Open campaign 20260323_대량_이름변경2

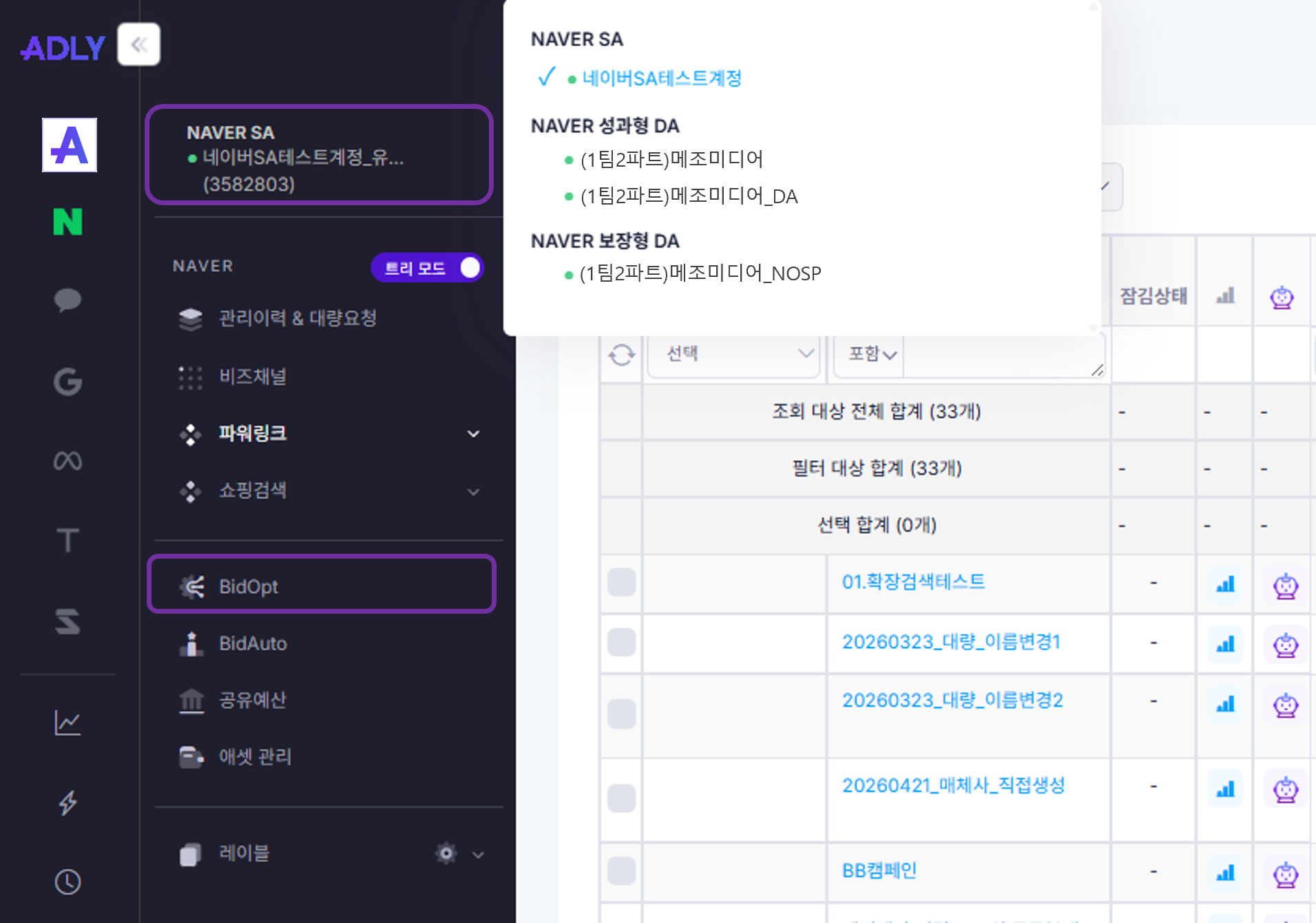pos(952,701)
